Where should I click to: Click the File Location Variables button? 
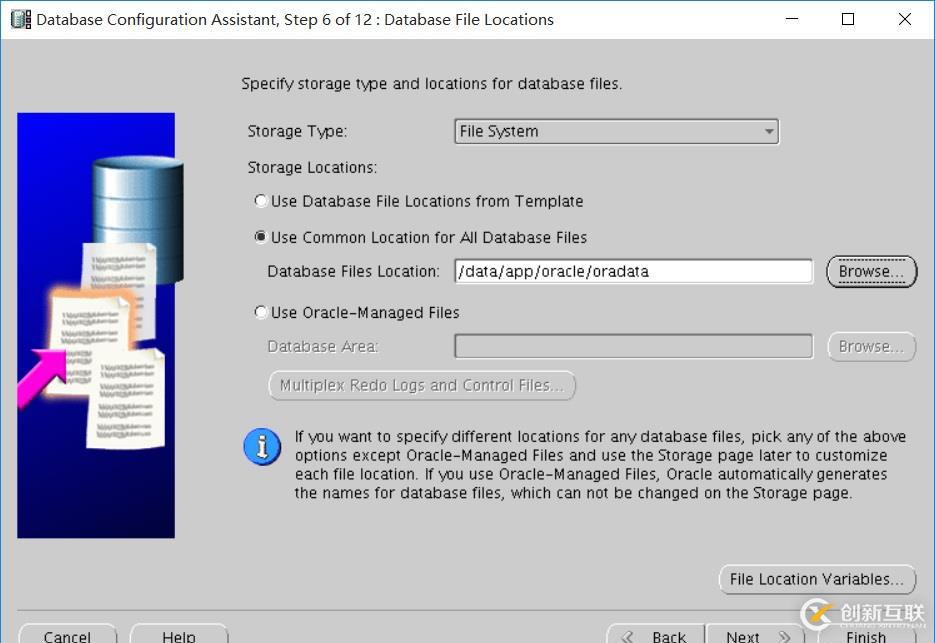[817, 579]
